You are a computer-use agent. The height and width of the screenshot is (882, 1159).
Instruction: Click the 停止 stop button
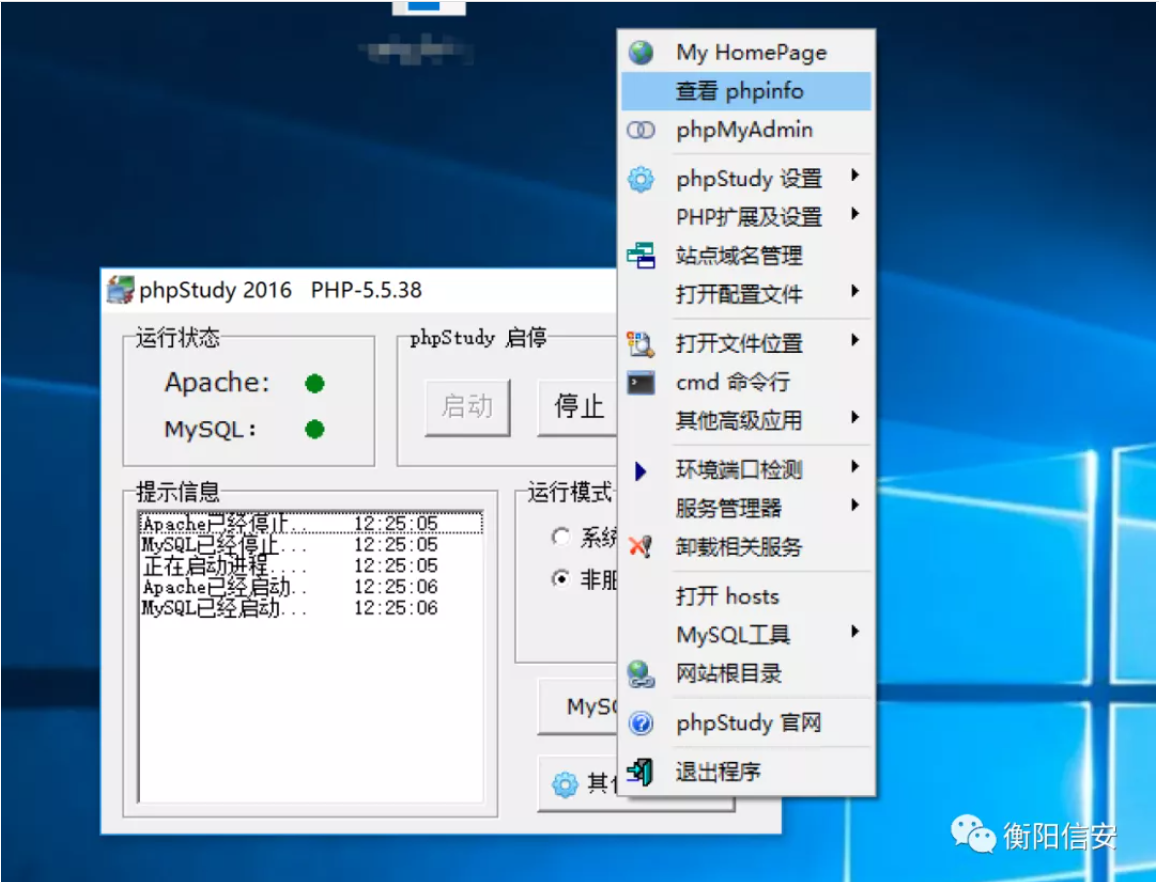[578, 407]
